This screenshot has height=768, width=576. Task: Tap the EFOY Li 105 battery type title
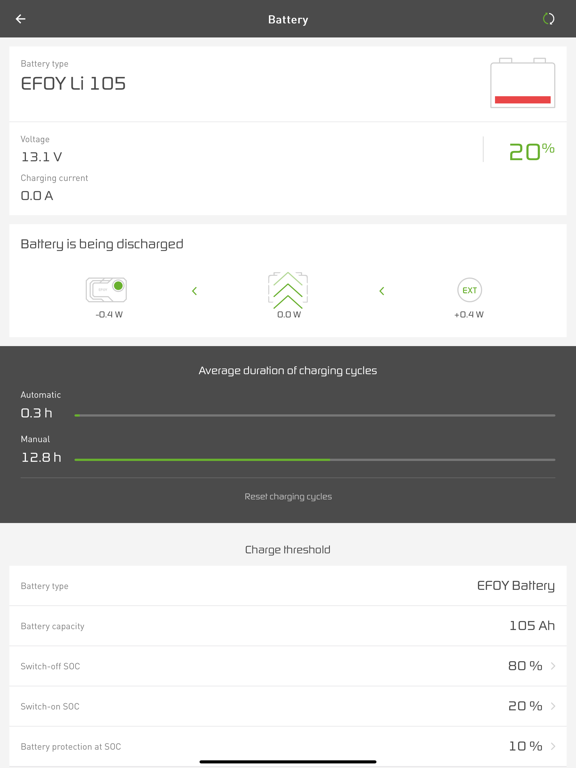[73, 84]
